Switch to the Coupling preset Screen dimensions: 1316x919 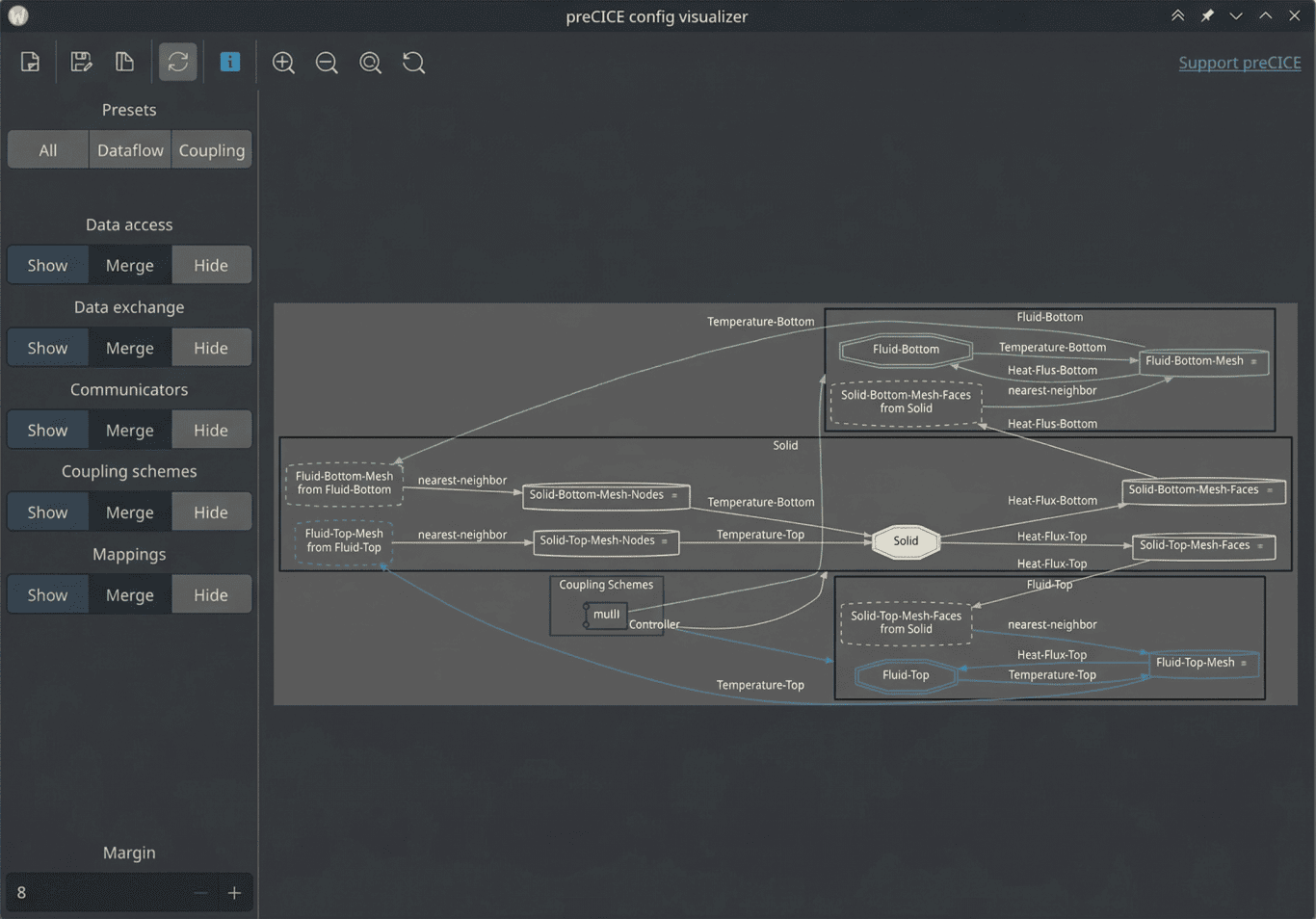tap(211, 149)
